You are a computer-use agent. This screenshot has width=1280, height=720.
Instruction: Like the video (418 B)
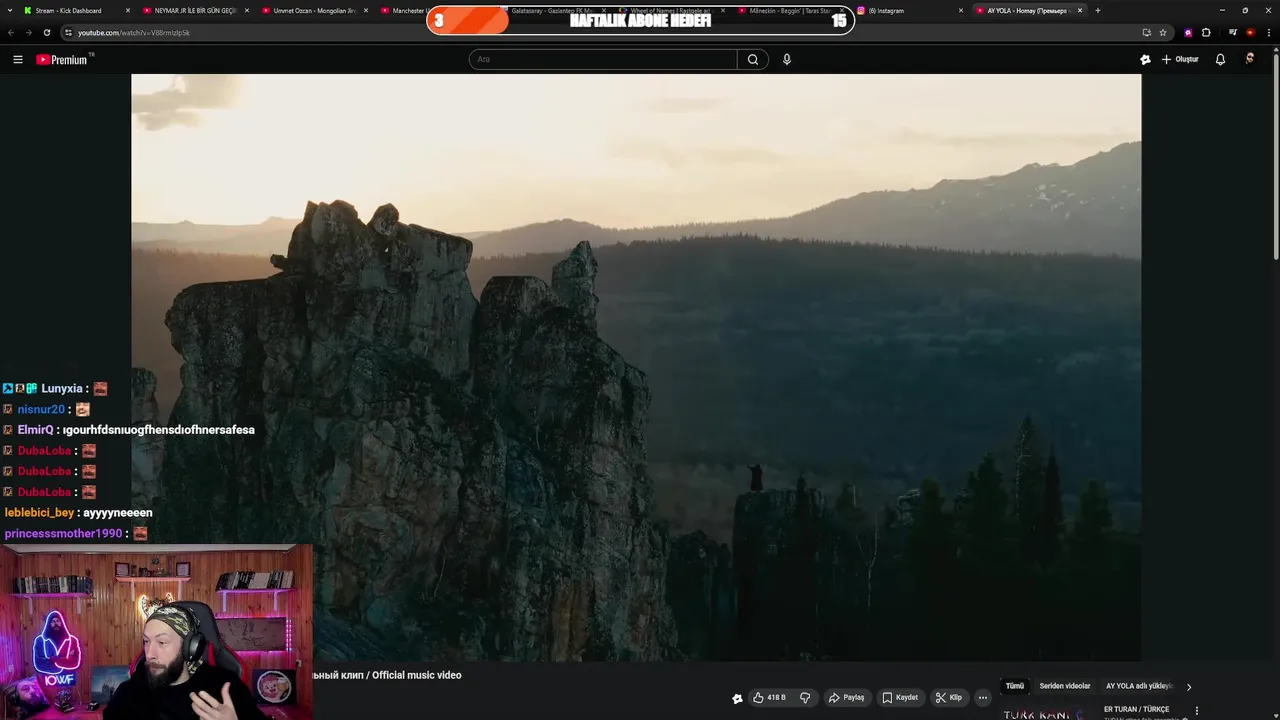[x=770, y=698]
